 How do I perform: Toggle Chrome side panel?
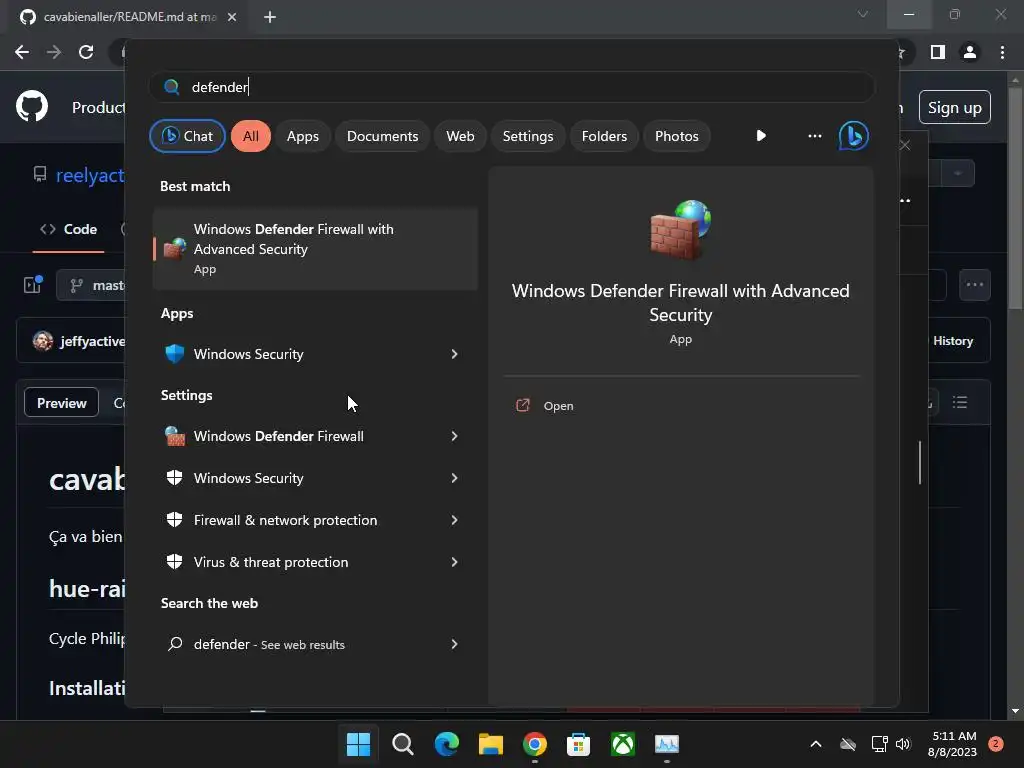coord(938,52)
